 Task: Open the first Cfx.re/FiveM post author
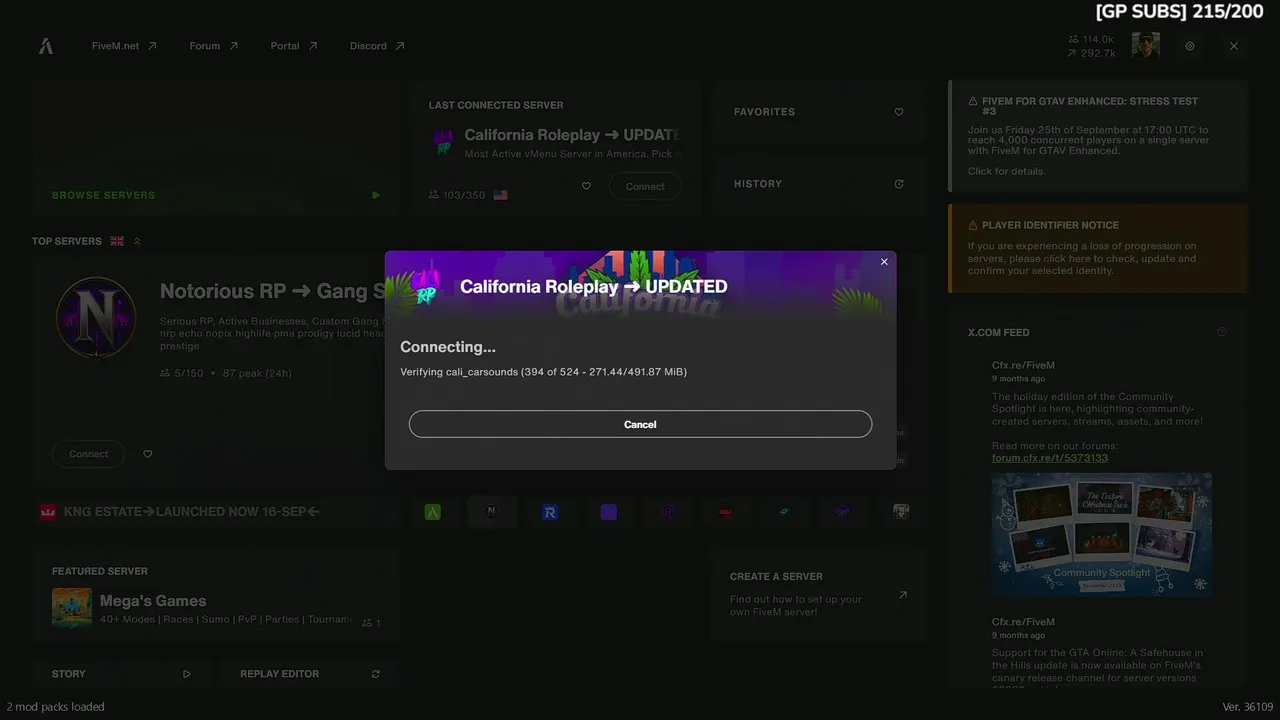point(1023,365)
